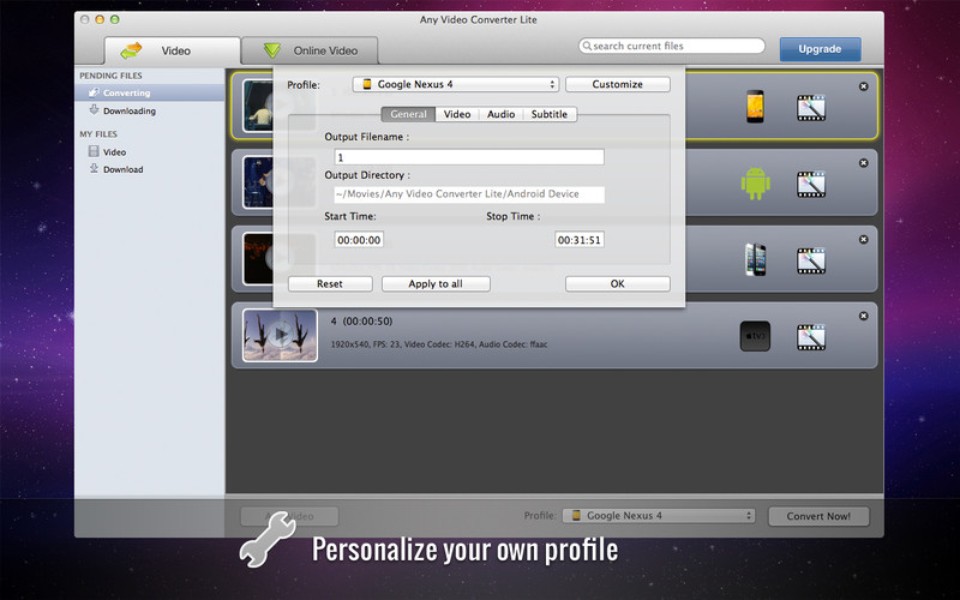Click the search current files field
The width and height of the screenshot is (960, 600).
click(x=672, y=46)
